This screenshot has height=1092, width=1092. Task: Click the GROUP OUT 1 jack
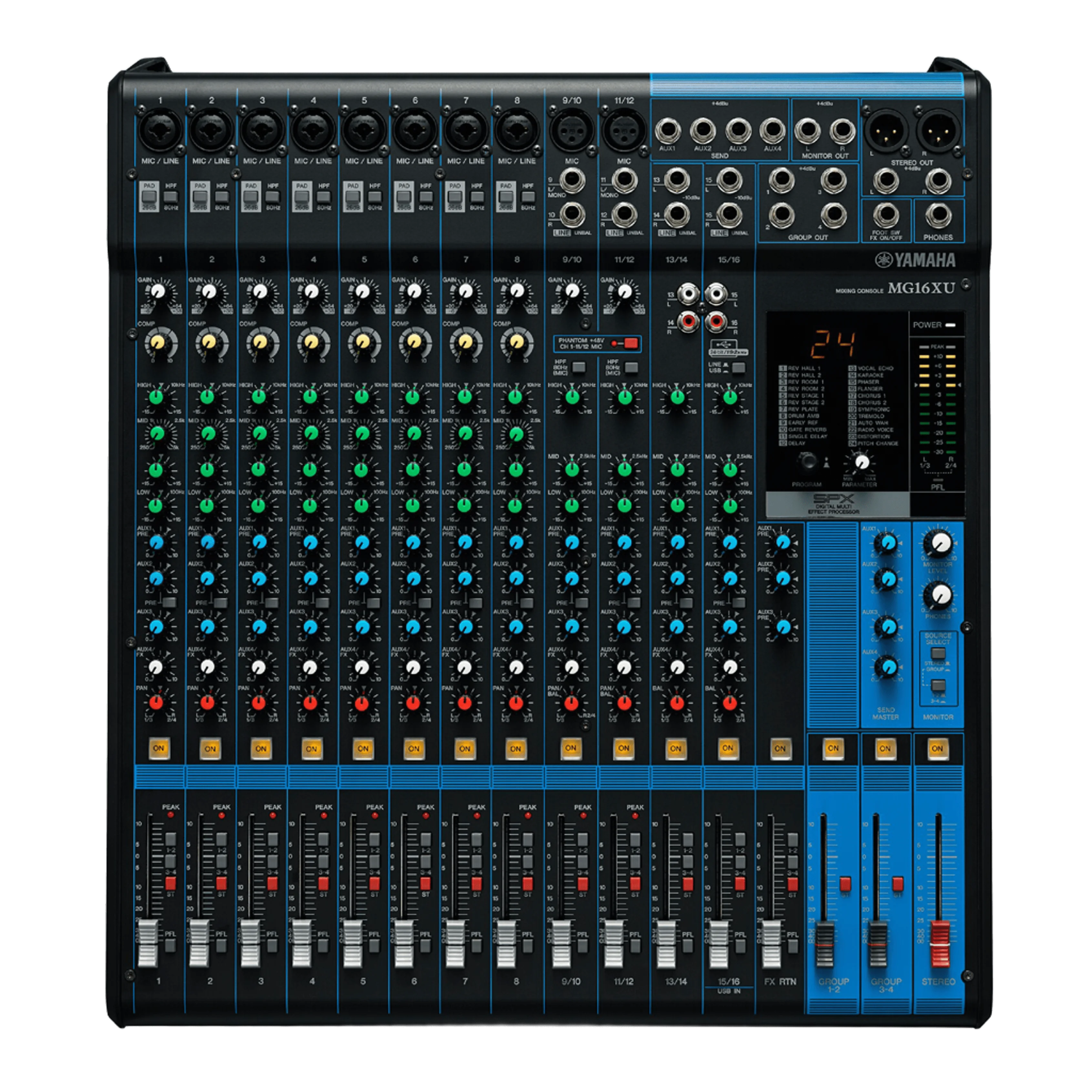(x=782, y=180)
